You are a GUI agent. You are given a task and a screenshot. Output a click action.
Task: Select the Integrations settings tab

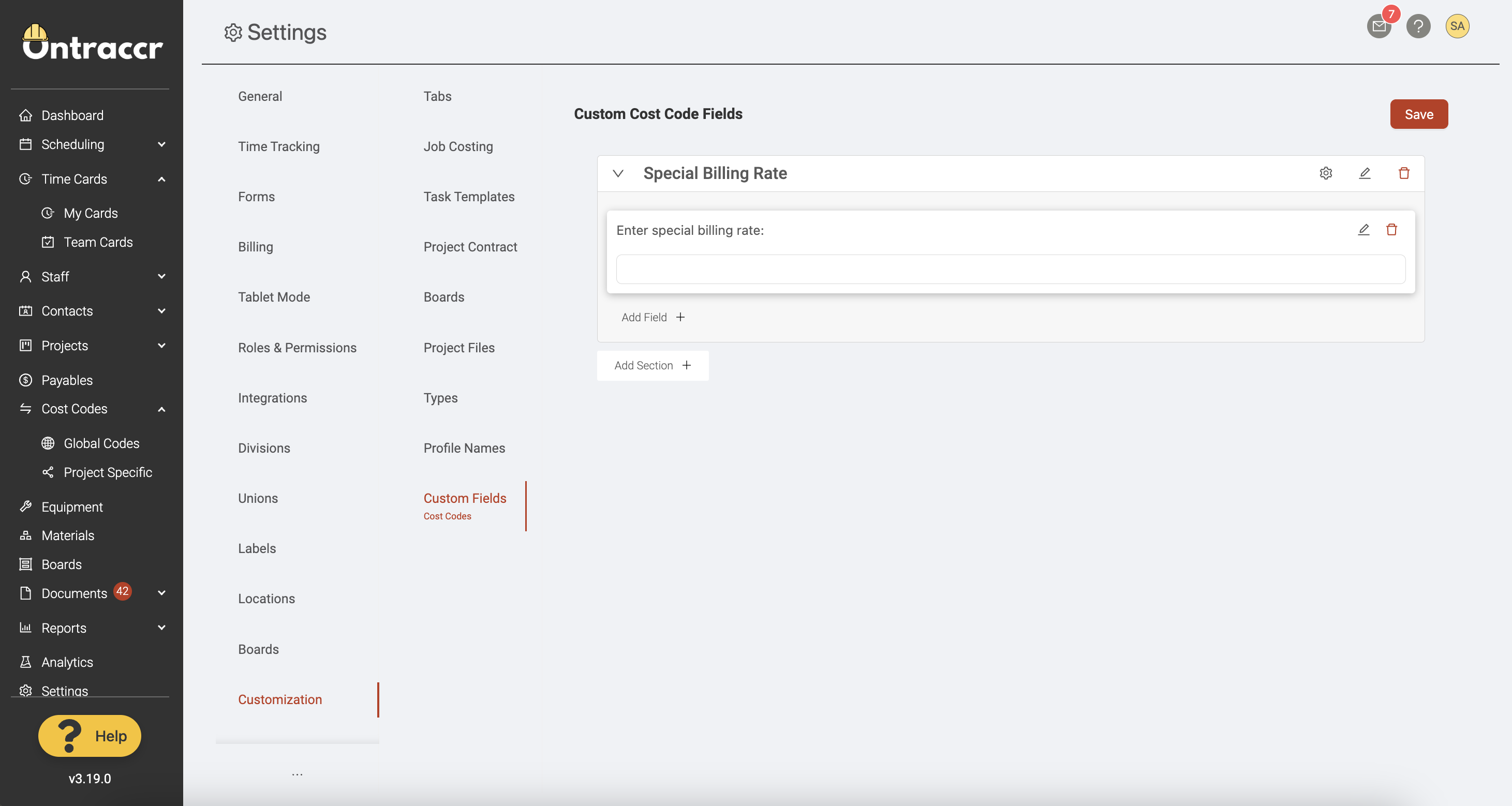point(272,398)
